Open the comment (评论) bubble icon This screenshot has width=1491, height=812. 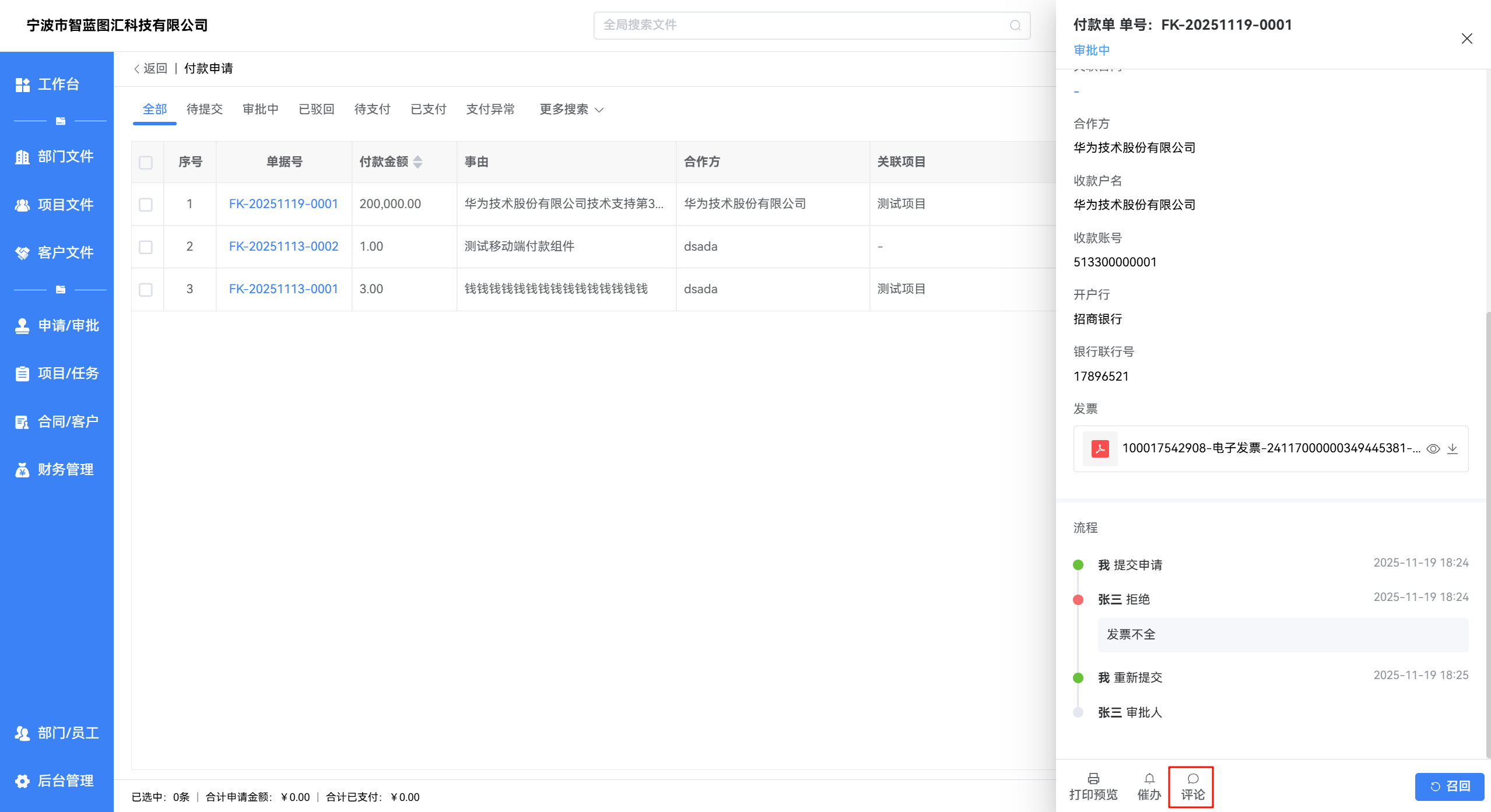point(1192,779)
